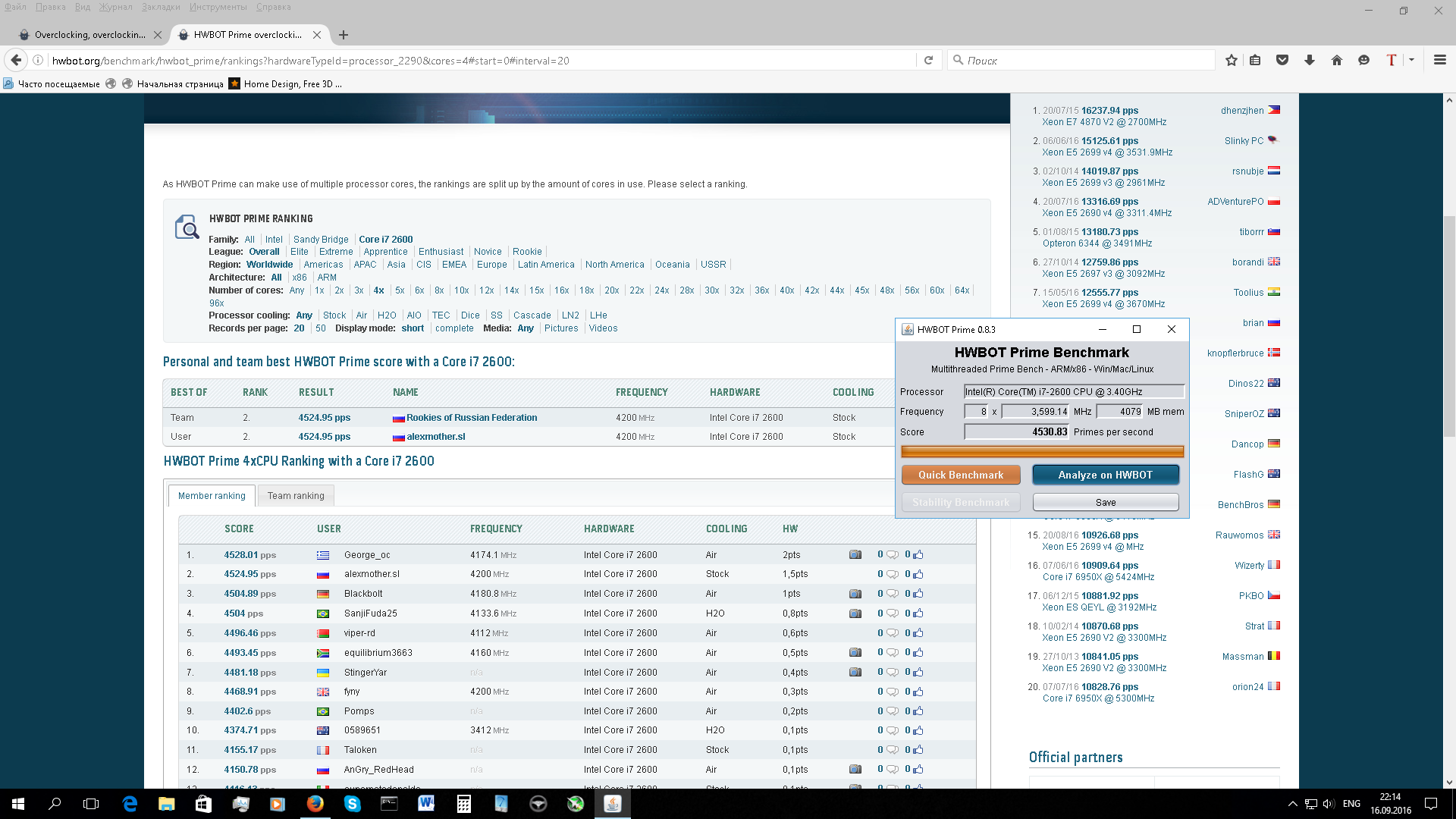
Task: Like viper-rd score with thumbs-up icon
Action: (x=918, y=633)
